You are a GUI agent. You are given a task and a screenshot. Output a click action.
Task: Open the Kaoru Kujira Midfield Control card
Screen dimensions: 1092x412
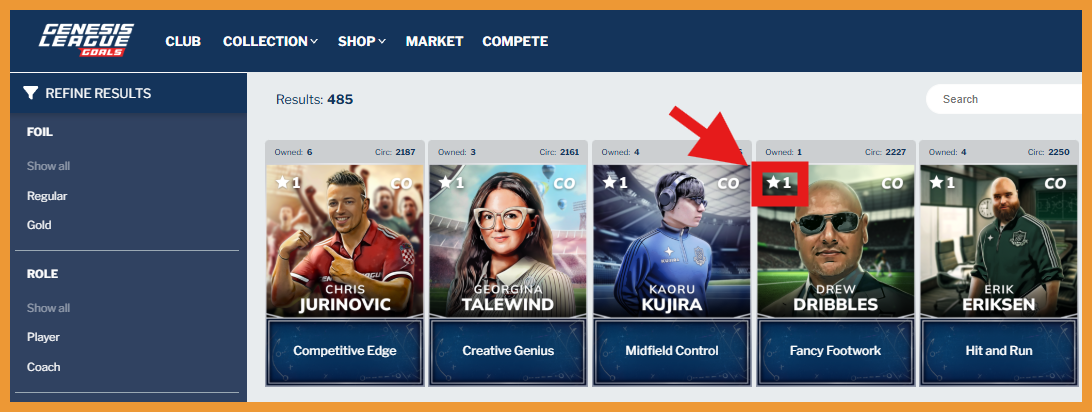pyautogui.click(x=671, y=263)
